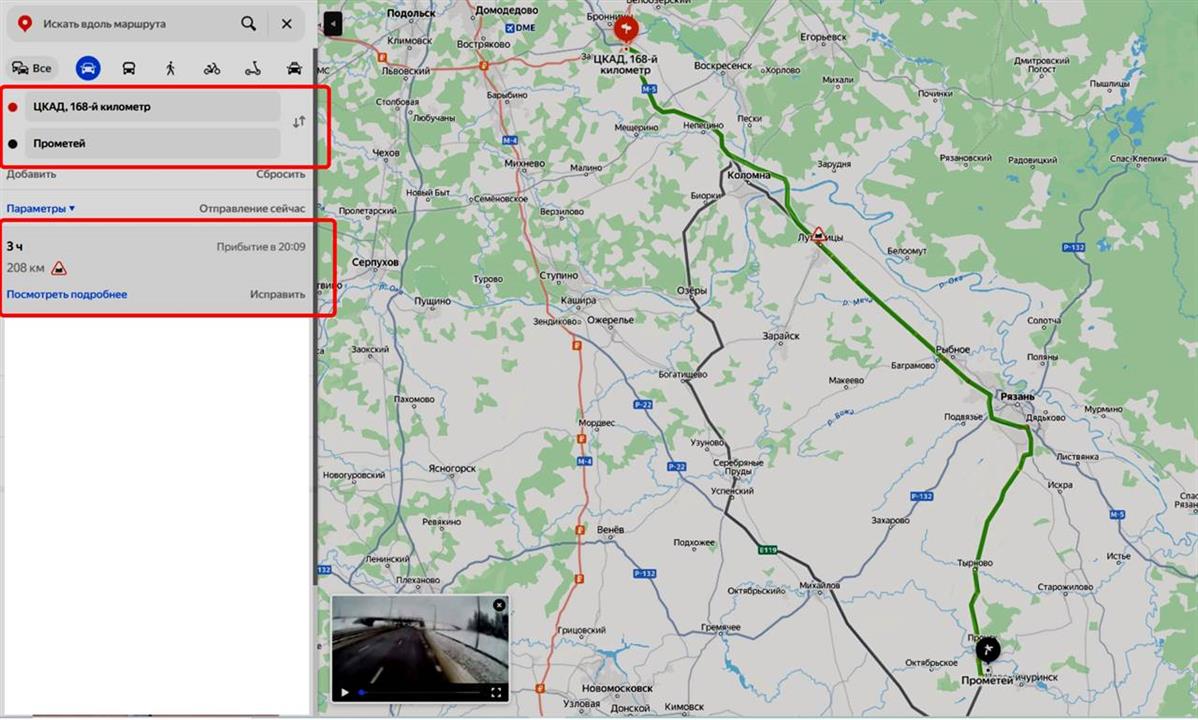Click 'Добавить' to add a waypoint

[31, 174]
